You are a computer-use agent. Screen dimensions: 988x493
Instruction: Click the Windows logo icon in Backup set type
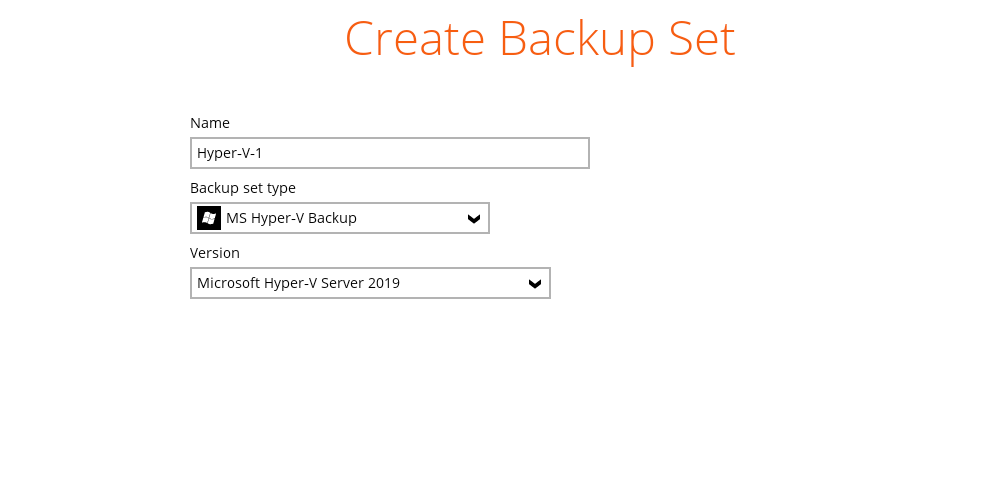(209, 218)
